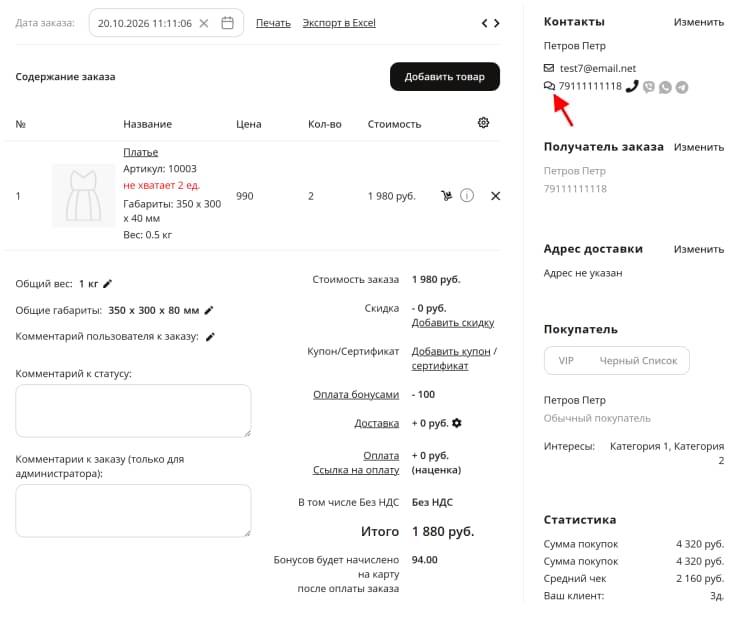Image resolution: width=740 pixels, height=617 pixels.
Task: Click the cart icon next to the item cost
Action: (x=446, y=195)
